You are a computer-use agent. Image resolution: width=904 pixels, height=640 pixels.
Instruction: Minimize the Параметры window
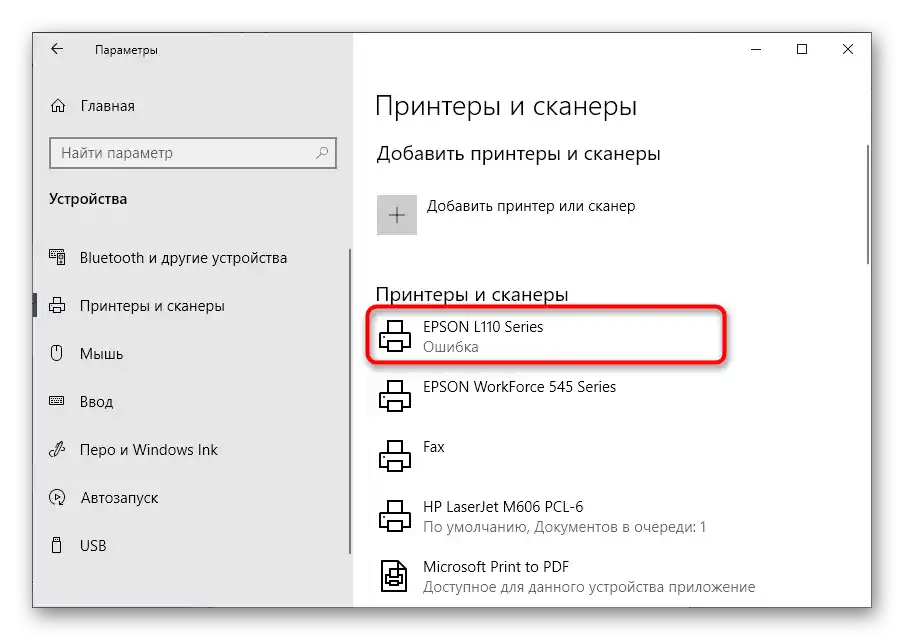(x=756, y=50)
